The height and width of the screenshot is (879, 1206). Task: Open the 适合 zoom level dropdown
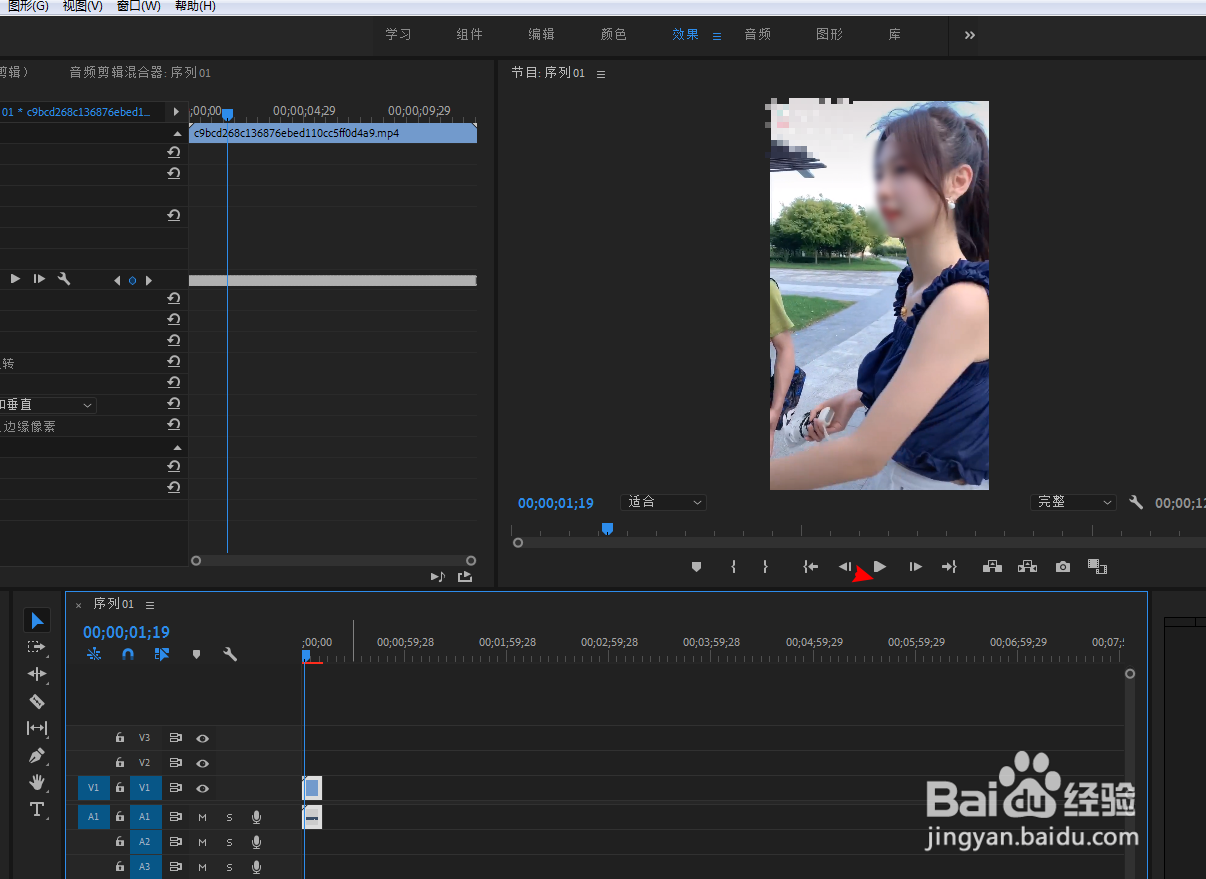click(x=664, y=502)
